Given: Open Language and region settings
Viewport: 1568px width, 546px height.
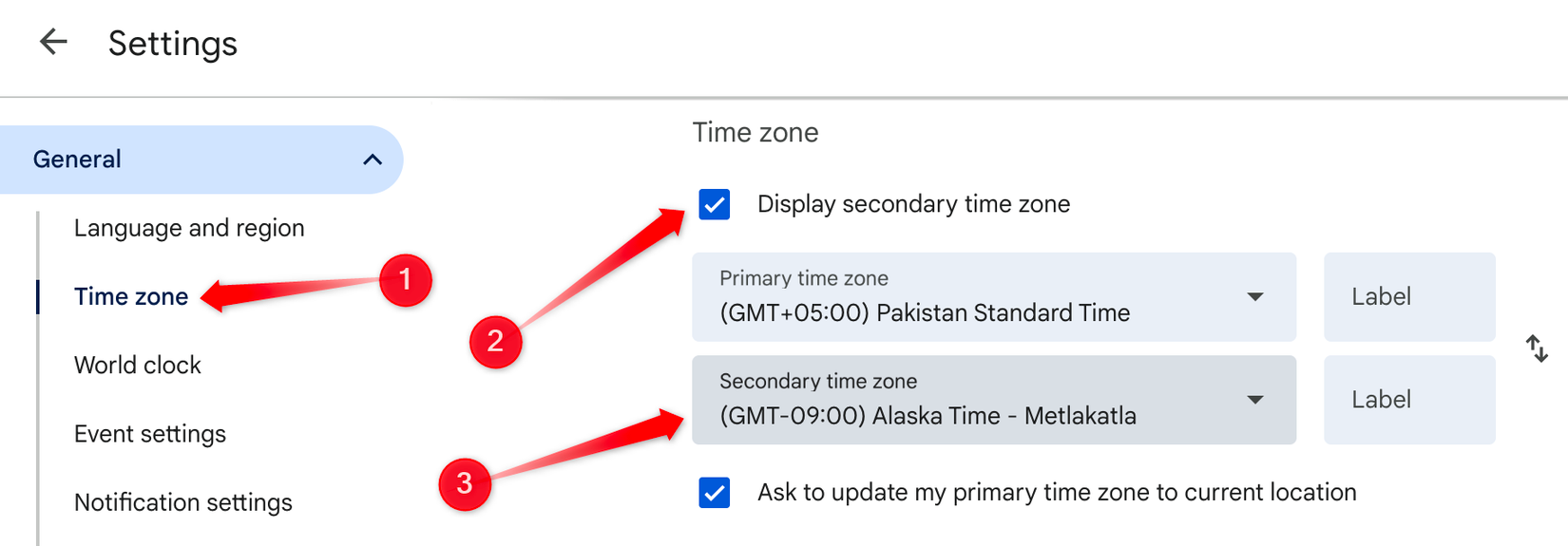Looking at the screenshot, I should (189, 228).
